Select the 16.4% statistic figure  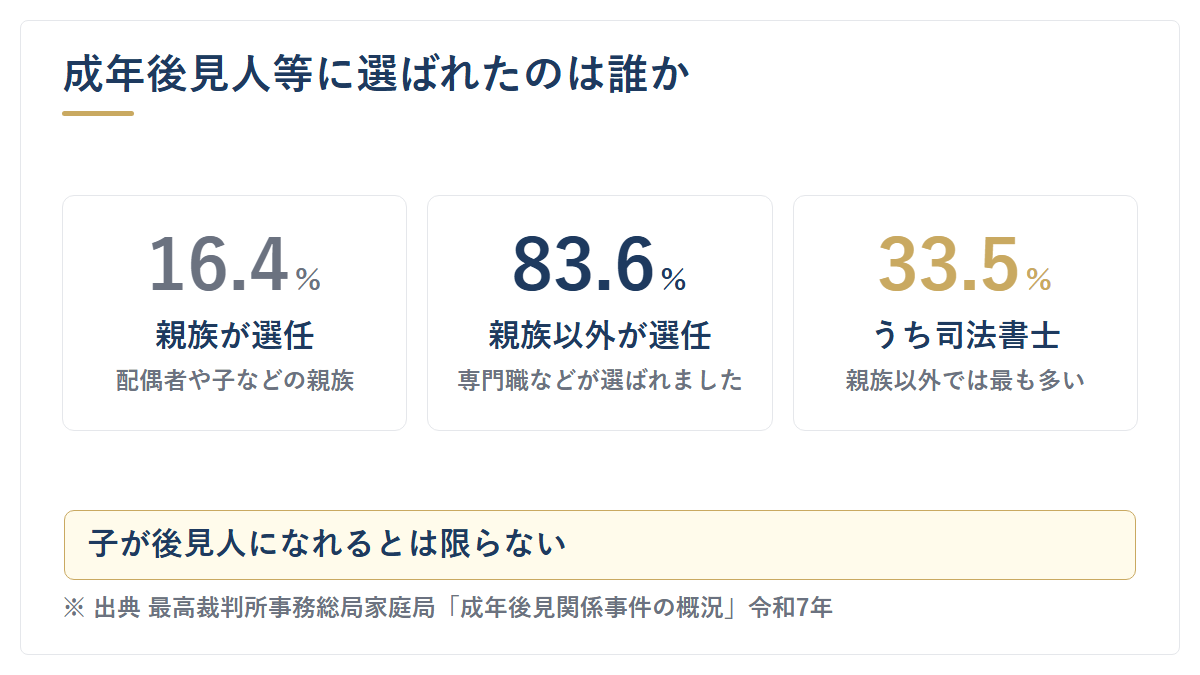tap(235, 265)
